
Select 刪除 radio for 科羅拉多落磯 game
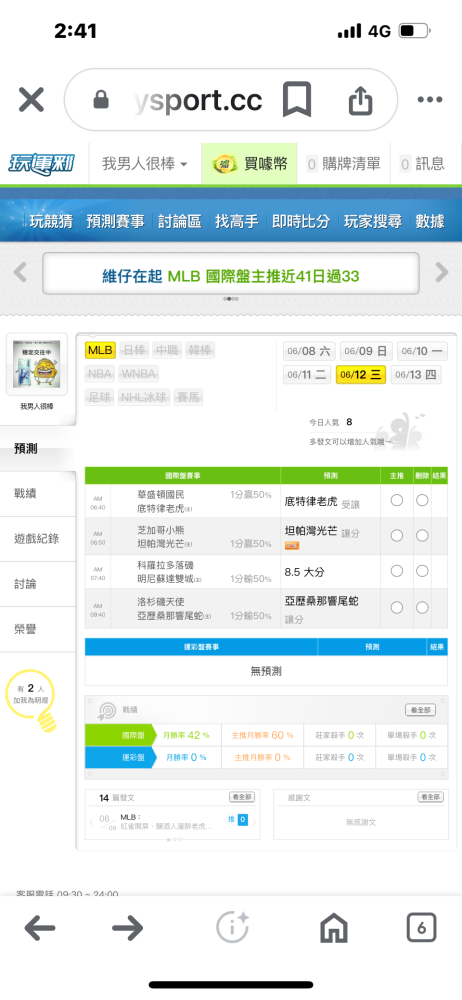(x=422, y=571)
